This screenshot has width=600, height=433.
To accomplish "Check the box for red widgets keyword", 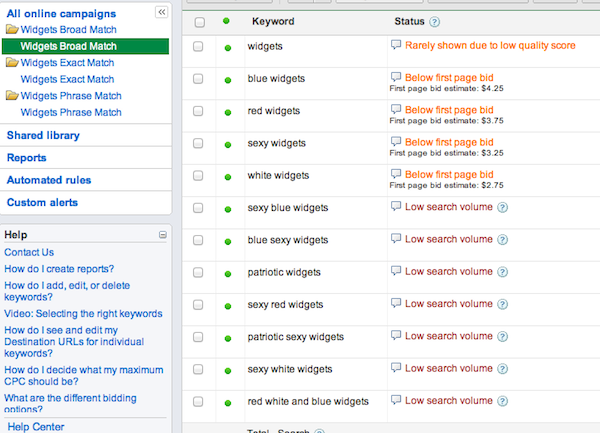I will [198, 111].
